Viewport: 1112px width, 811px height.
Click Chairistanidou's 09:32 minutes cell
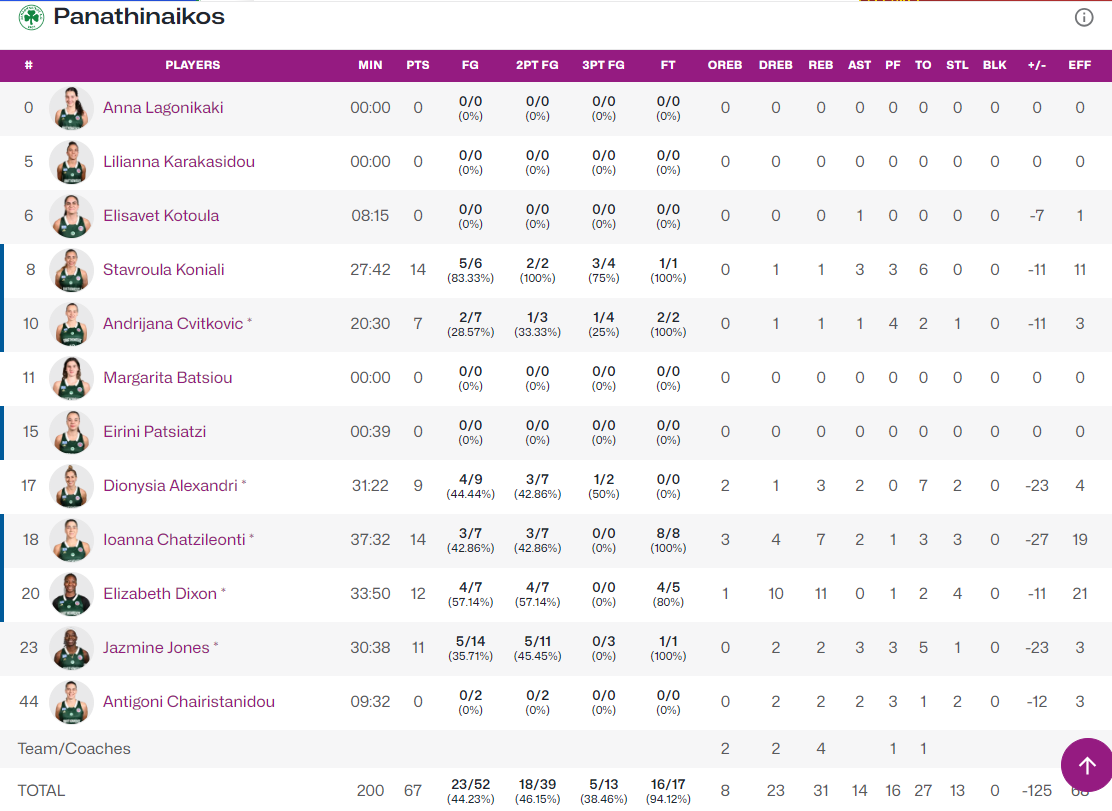point(370,702)
